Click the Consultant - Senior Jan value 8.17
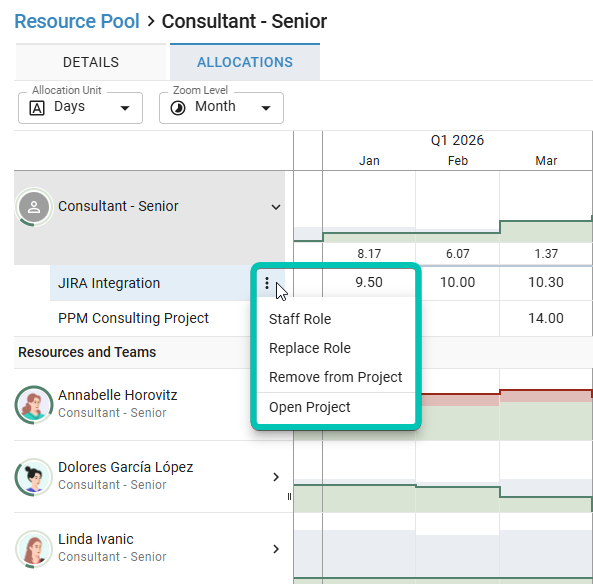 click(x=369, y=253)
